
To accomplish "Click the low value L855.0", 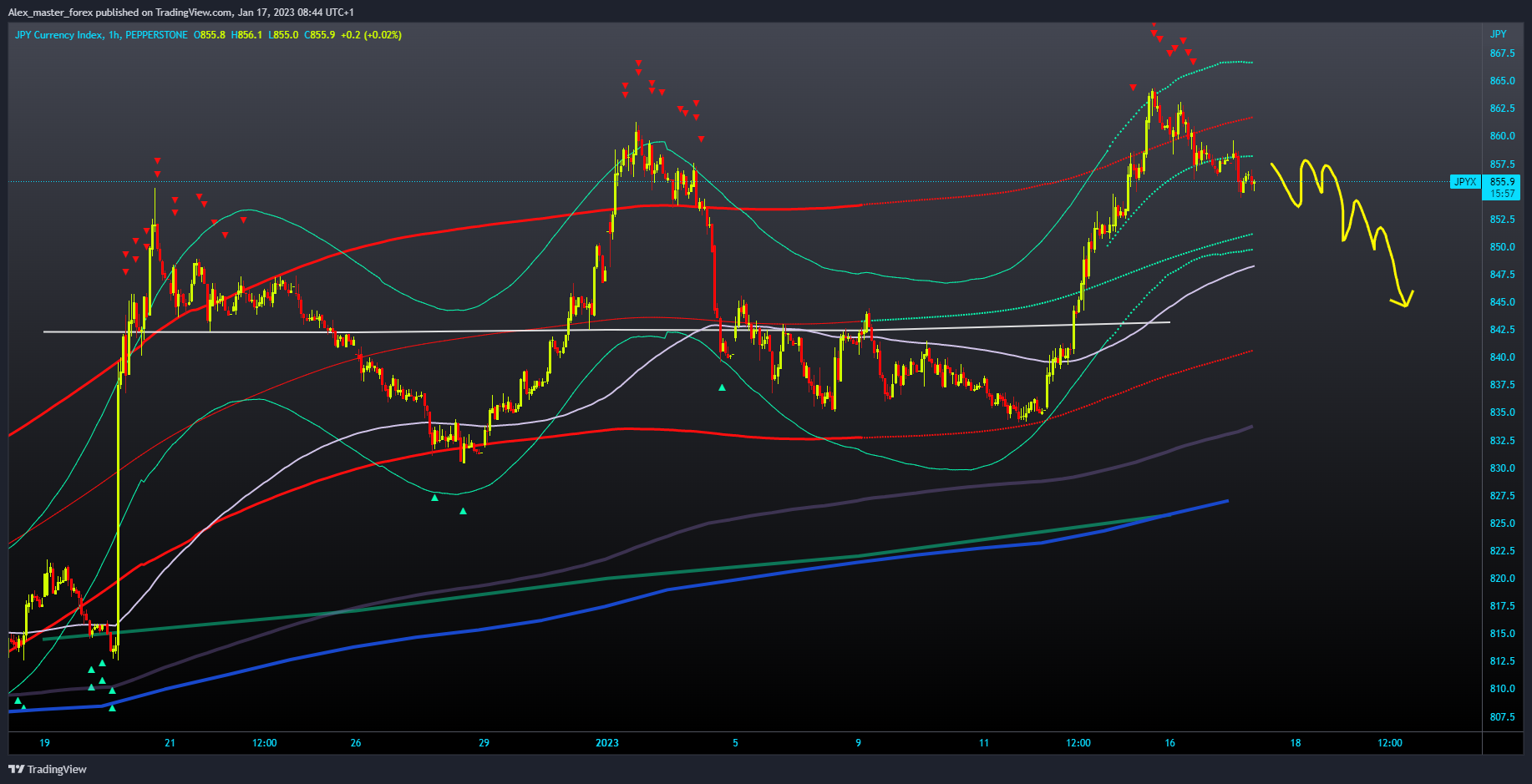I will coord(283,35).
